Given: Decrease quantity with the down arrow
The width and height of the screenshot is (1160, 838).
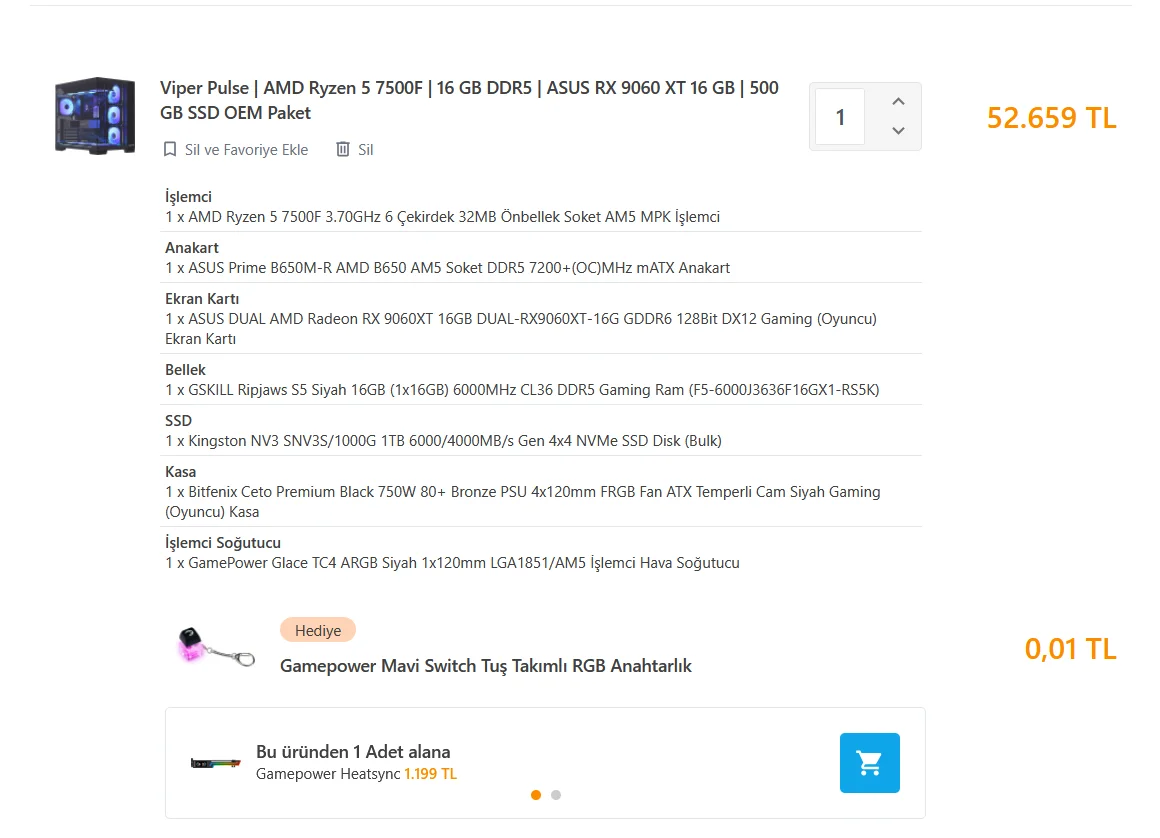Looking at the screenshot, I should (x=898, y=131).
